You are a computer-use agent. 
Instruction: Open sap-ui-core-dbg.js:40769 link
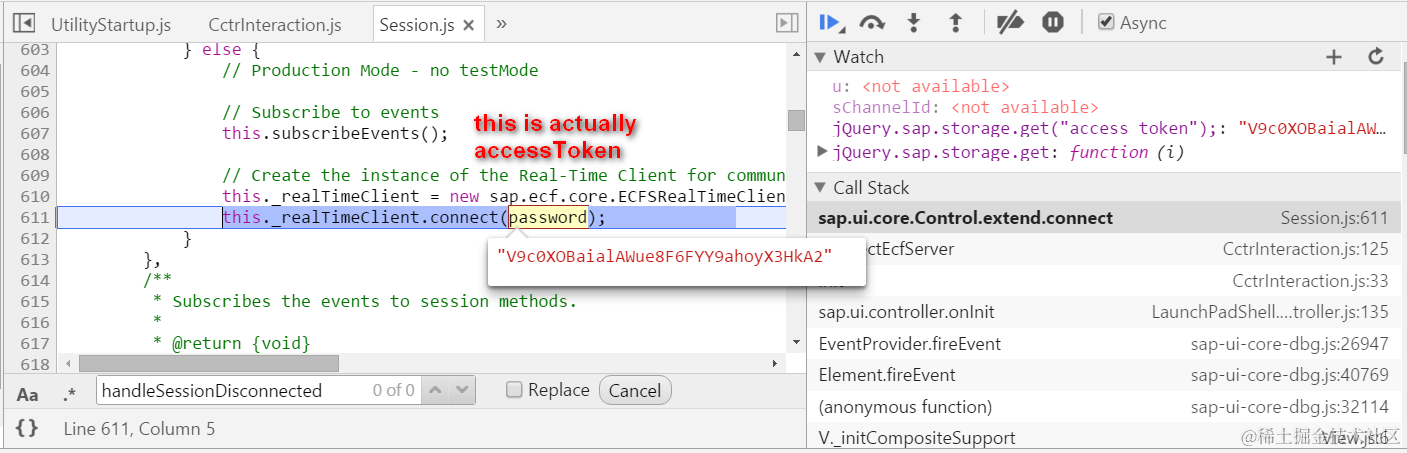click(x=1290, y=375)
